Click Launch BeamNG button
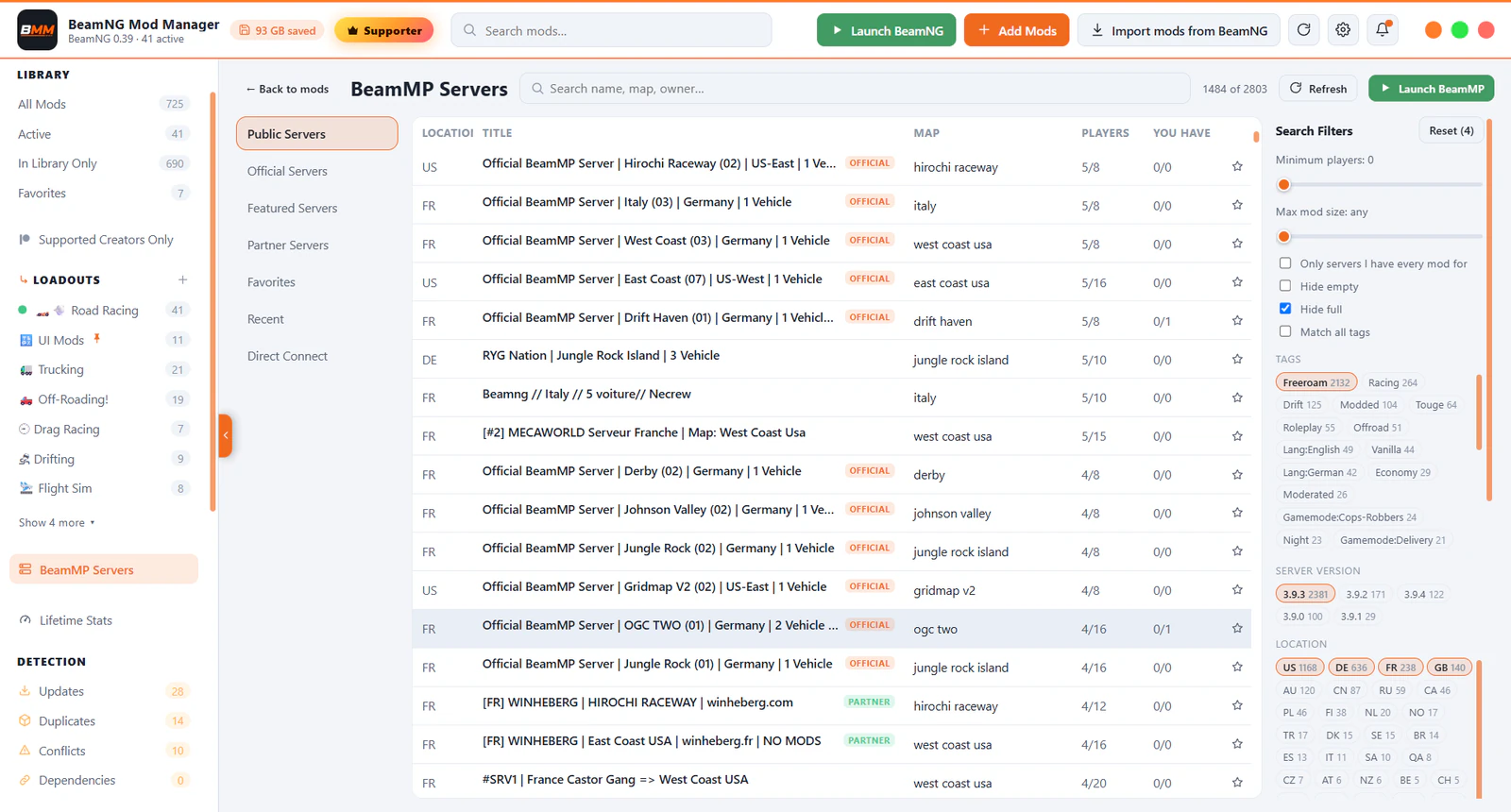 pyautogui.click(x=887, y=30)
